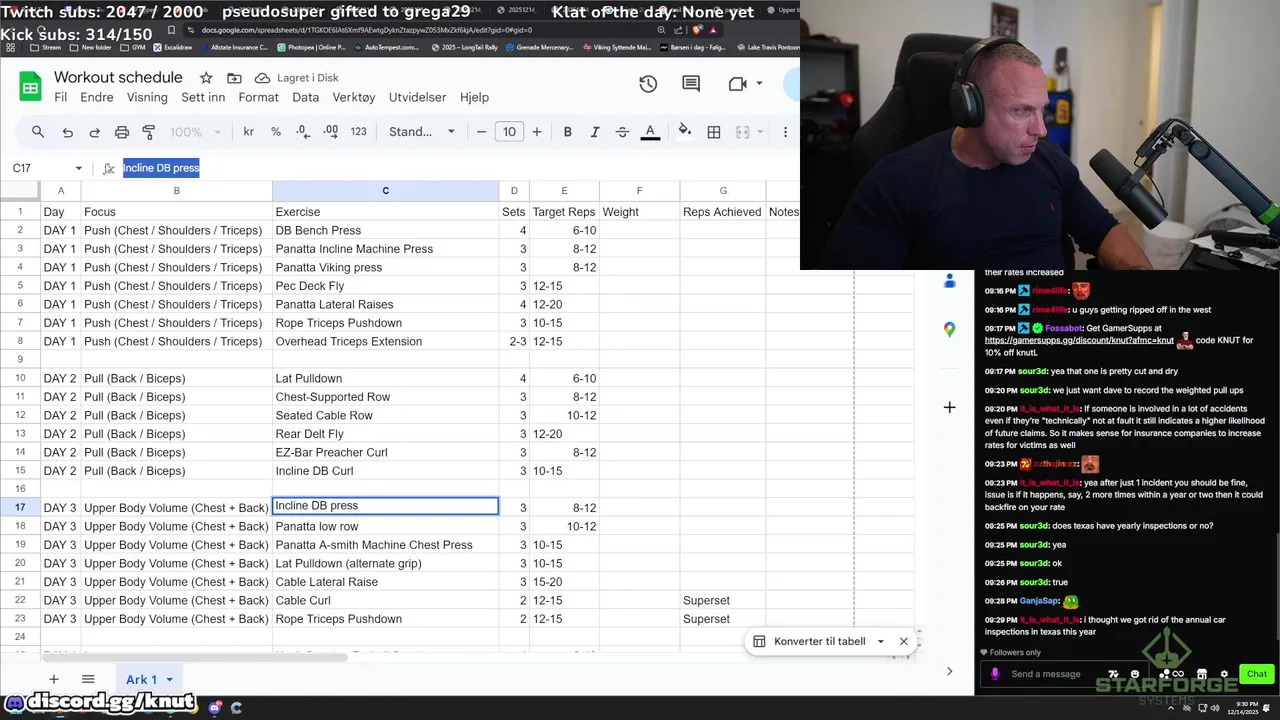
Task: Redo the last action
Action: (94, 132)
